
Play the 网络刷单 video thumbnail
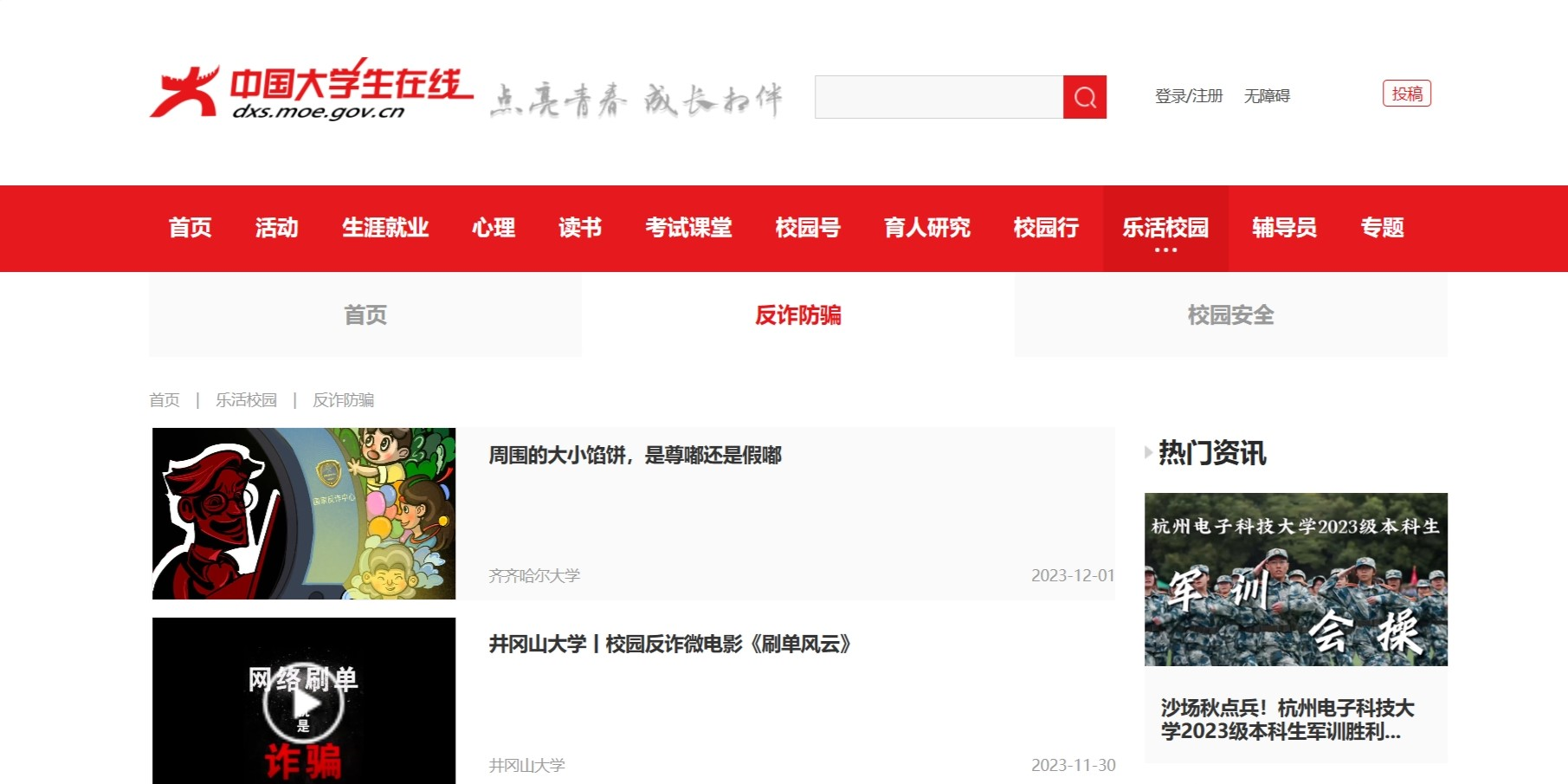click(x=303, y=702)
